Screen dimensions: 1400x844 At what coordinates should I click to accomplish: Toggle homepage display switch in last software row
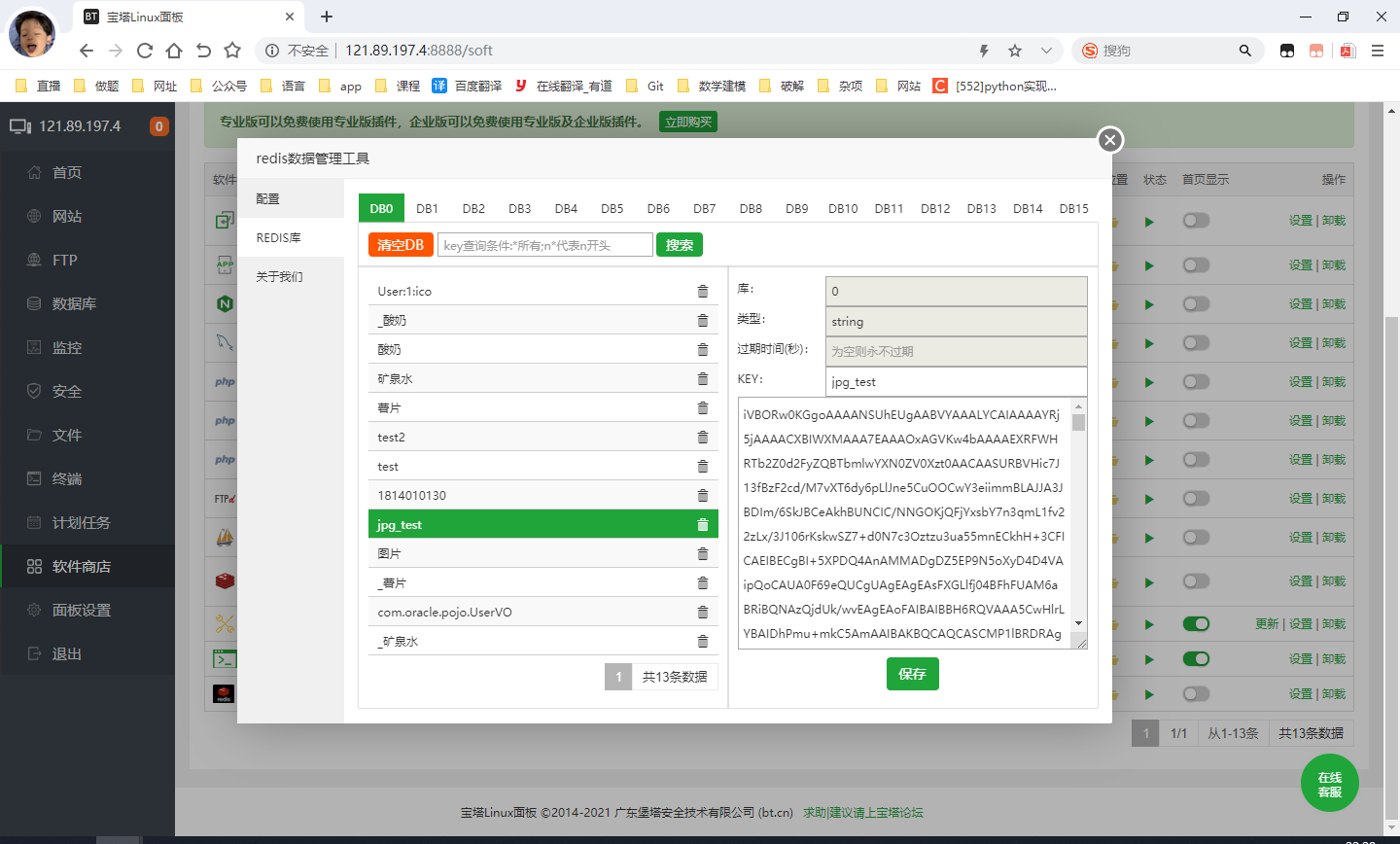pyautogui.click(x=1196, y=694)
